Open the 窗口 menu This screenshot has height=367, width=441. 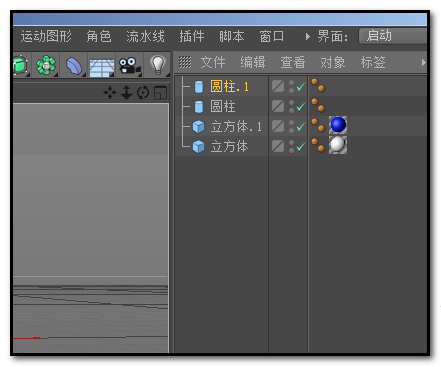(272, 36)
